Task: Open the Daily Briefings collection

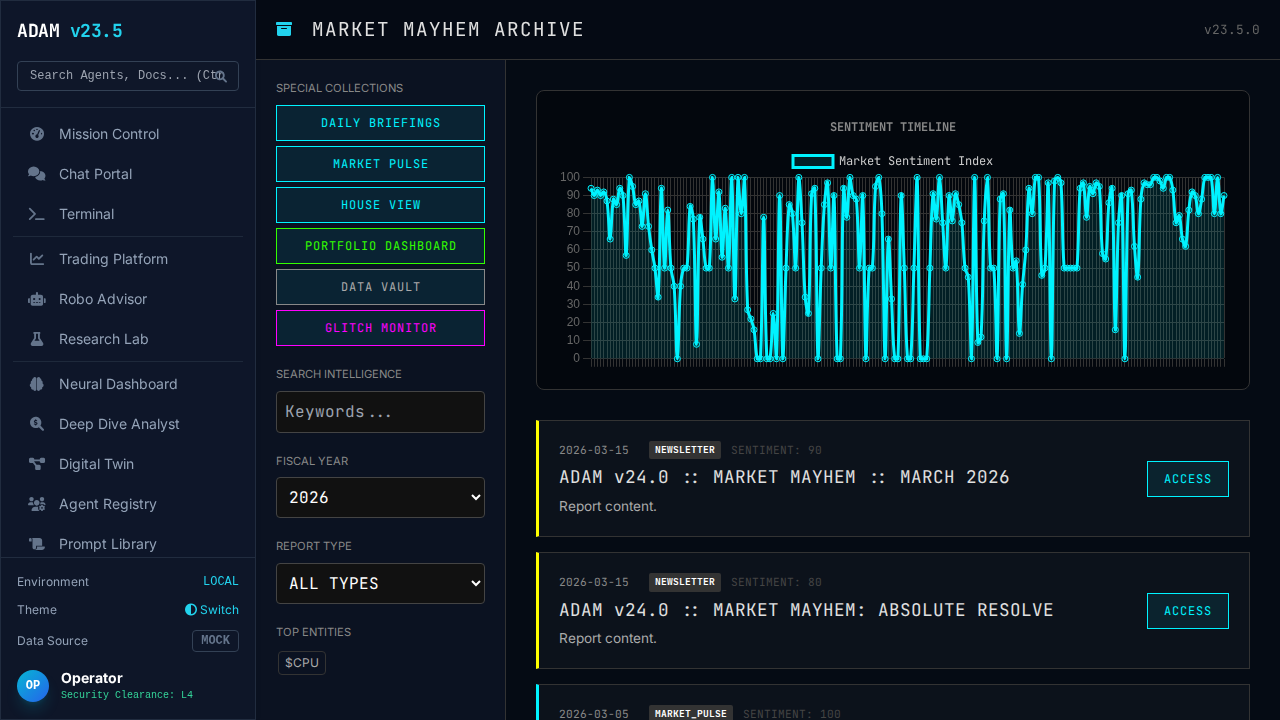Action: coord(380,123)
